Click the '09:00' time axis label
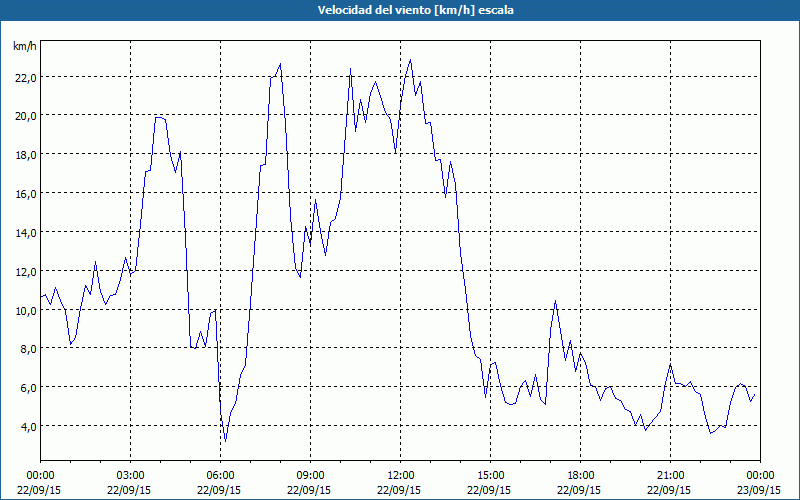Image resolution: width=800 pixels, height=500 pixels. [x=310, y=476]
